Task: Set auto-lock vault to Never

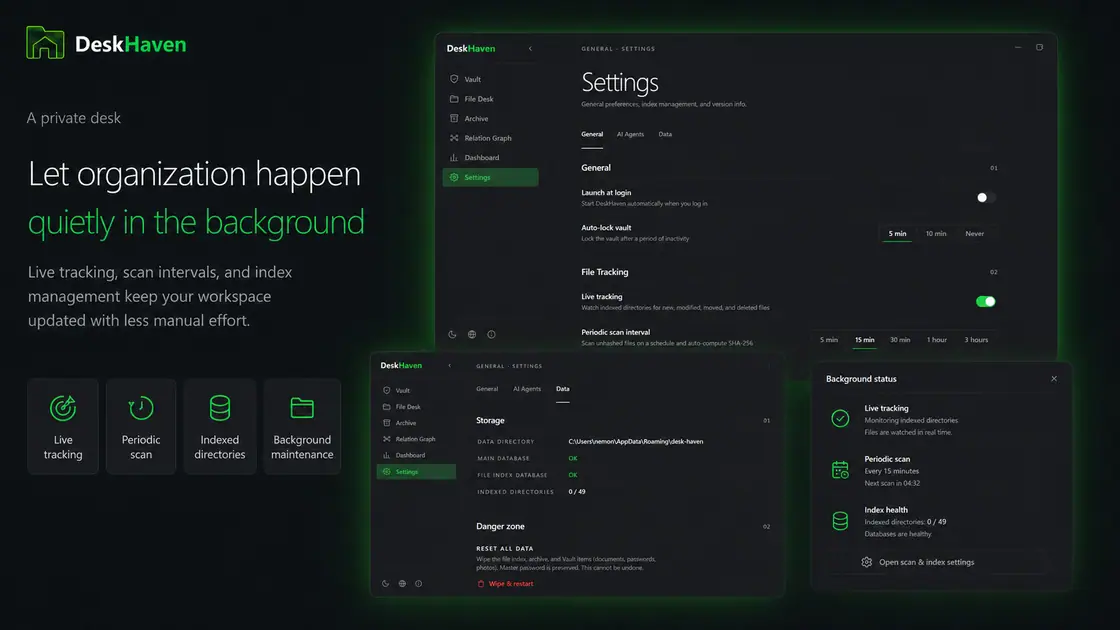Action: tap(974, 234)
